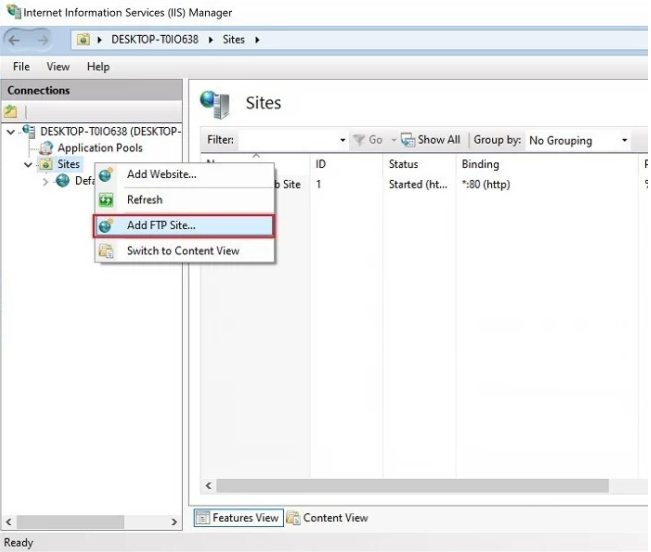Click Connections pane scroll right arrow
The image size is (651, 552).
[x=174, y=522]
